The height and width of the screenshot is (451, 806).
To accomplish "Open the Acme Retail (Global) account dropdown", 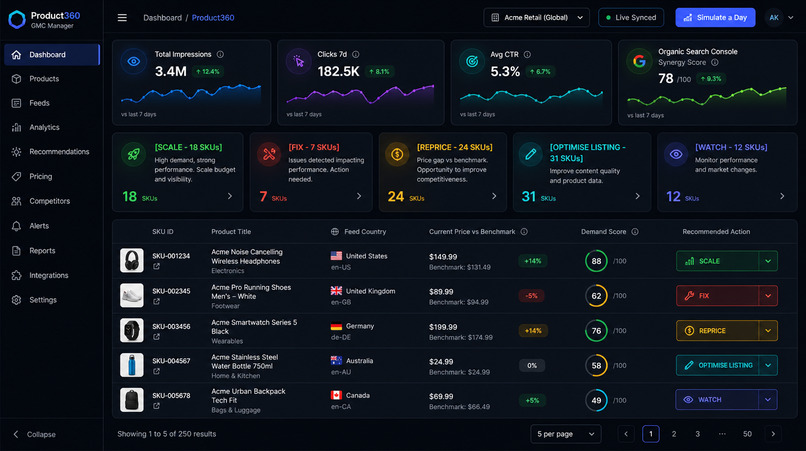I will [x=537, y=17].
